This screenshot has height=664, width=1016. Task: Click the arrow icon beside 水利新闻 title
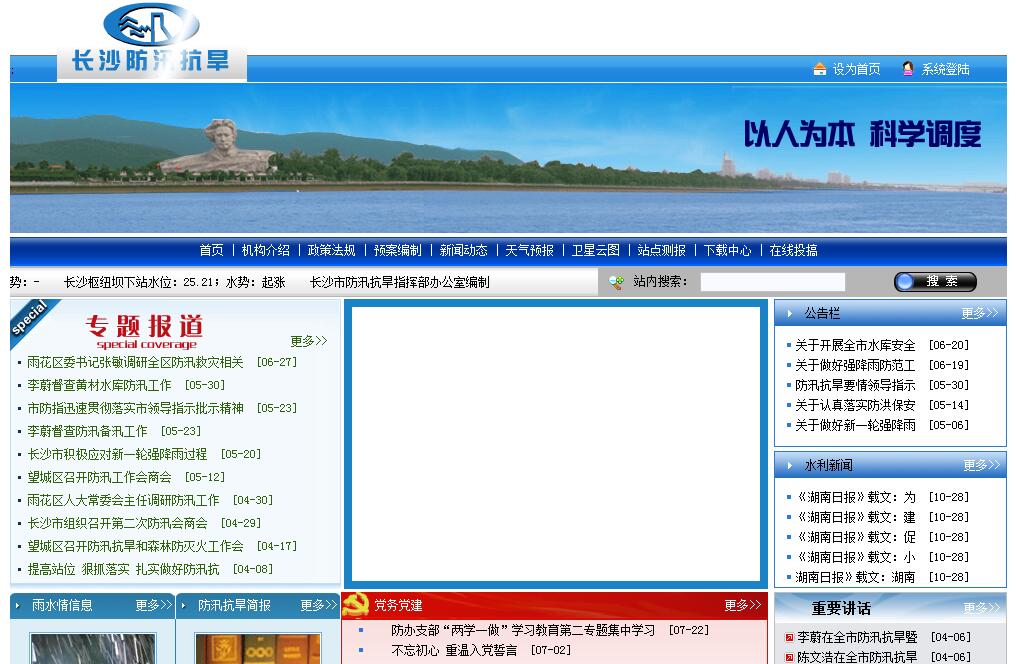(790, 465)
